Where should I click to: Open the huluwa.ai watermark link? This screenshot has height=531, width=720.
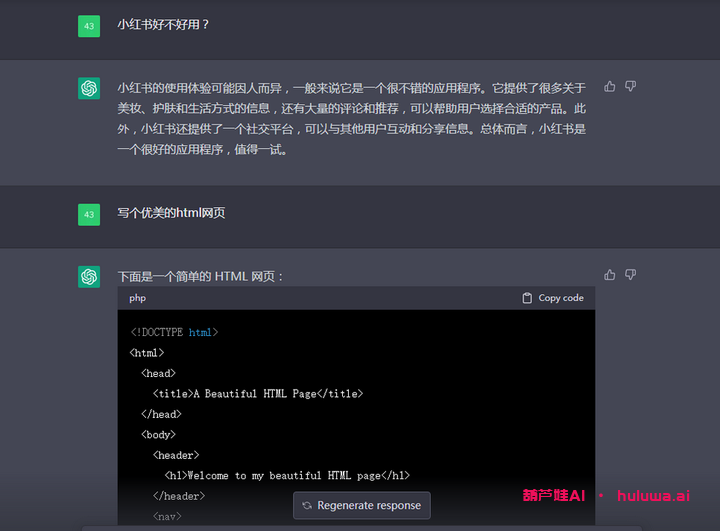pyautogui.click(x=653, y=495)
